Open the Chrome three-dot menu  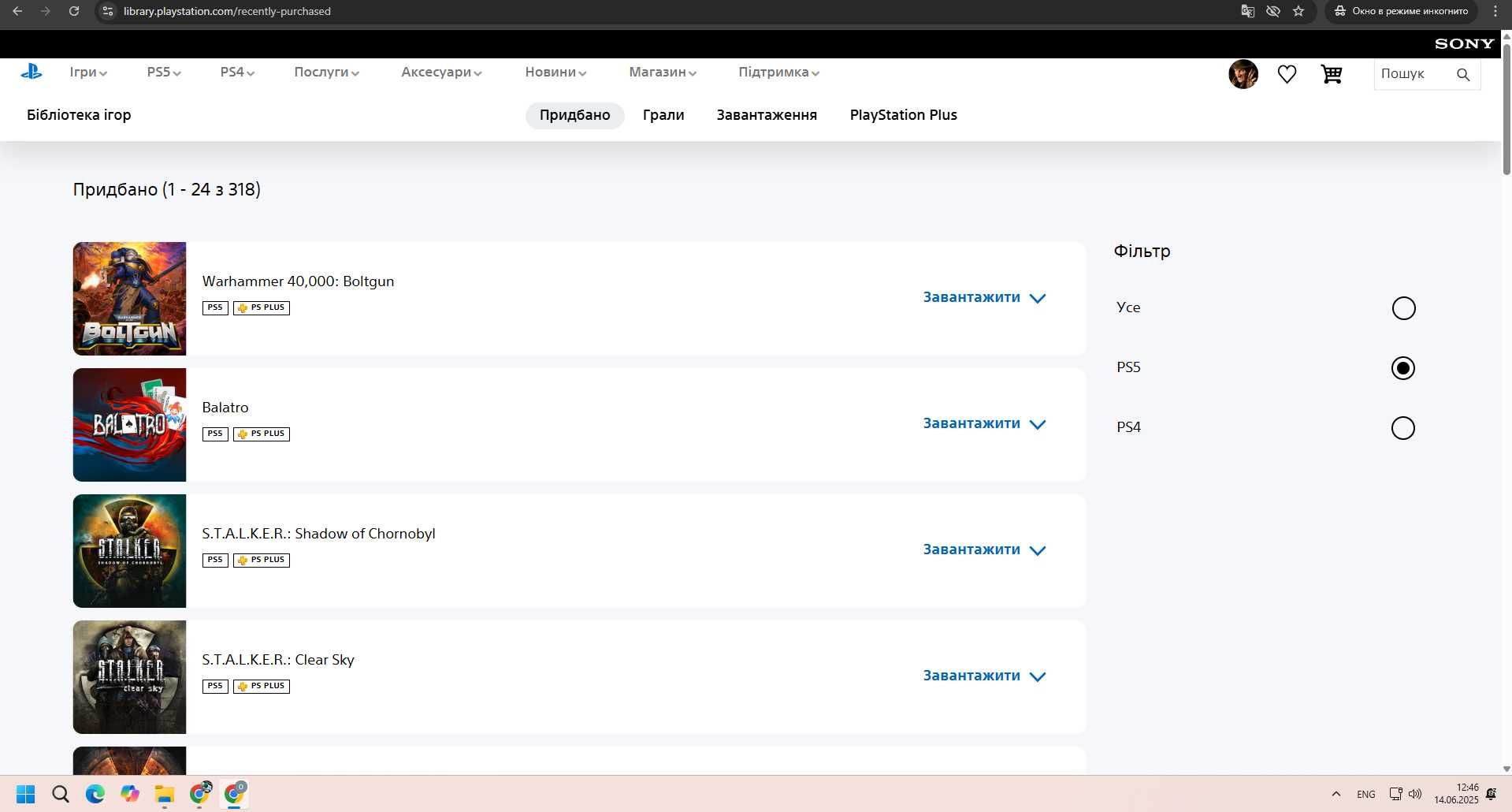point(1495,11)
